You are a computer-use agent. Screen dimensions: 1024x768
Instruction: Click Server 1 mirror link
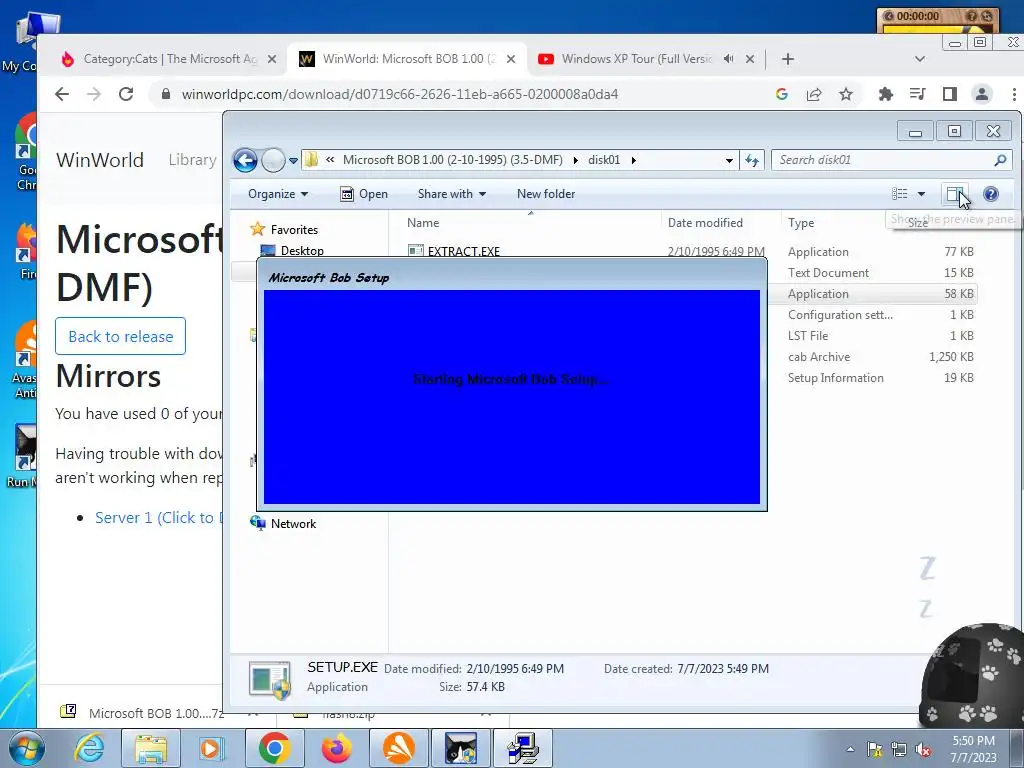tap(159, 517)
